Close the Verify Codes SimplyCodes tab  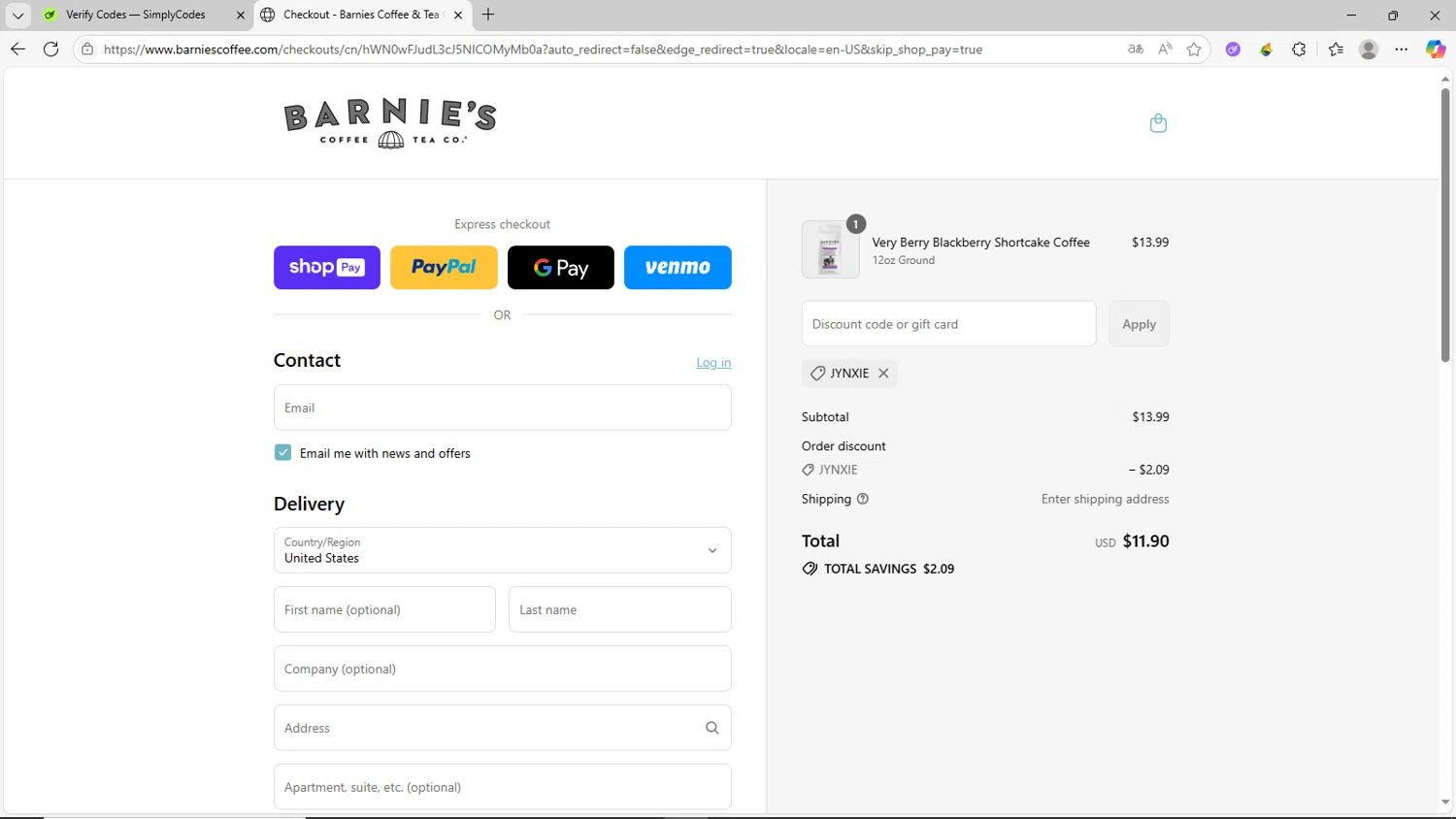pyautogui.click(x=241, y=15)
